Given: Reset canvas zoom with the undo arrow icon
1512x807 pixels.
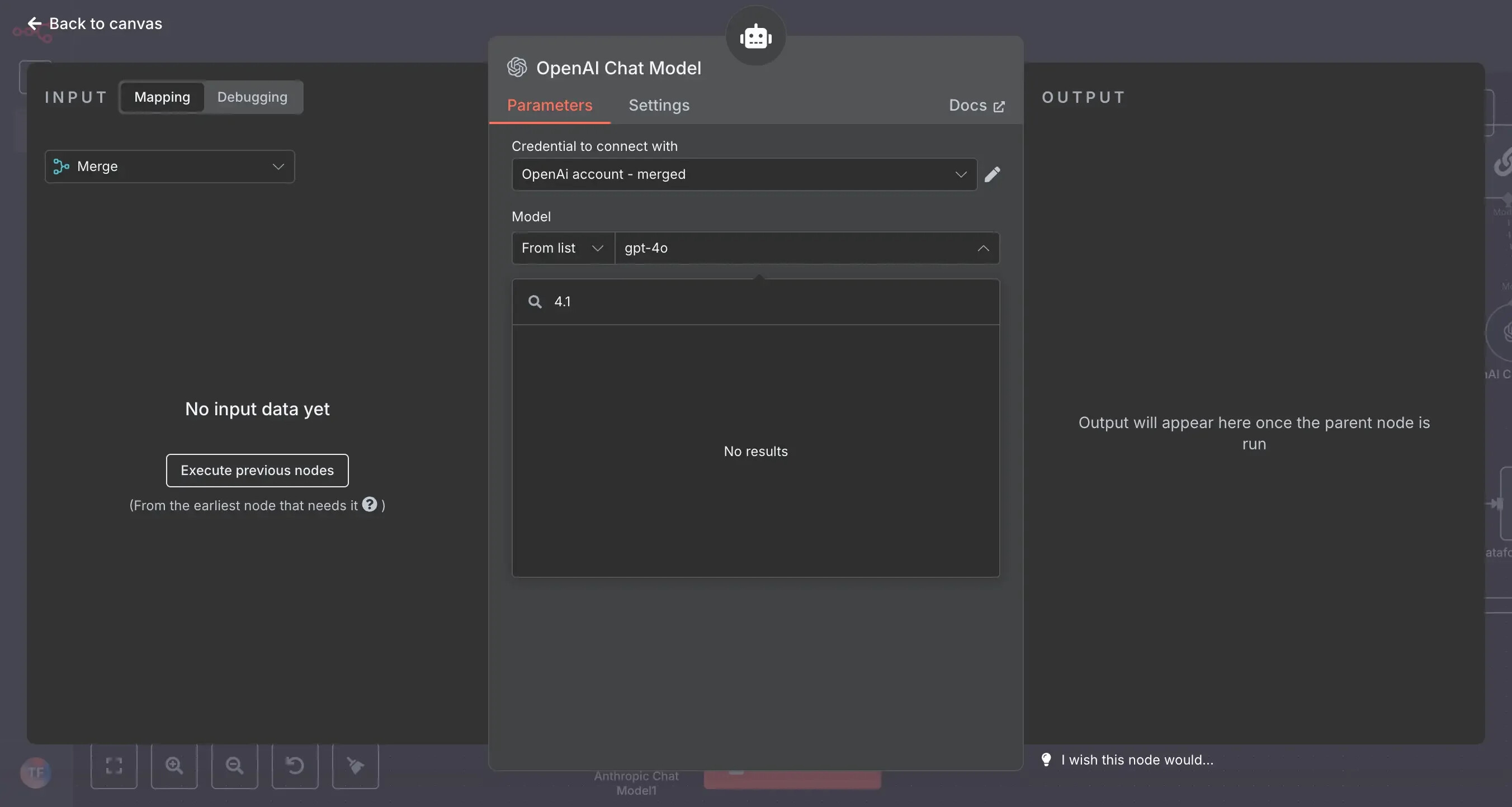Looking at the screenshot, I should click(295, 765).
